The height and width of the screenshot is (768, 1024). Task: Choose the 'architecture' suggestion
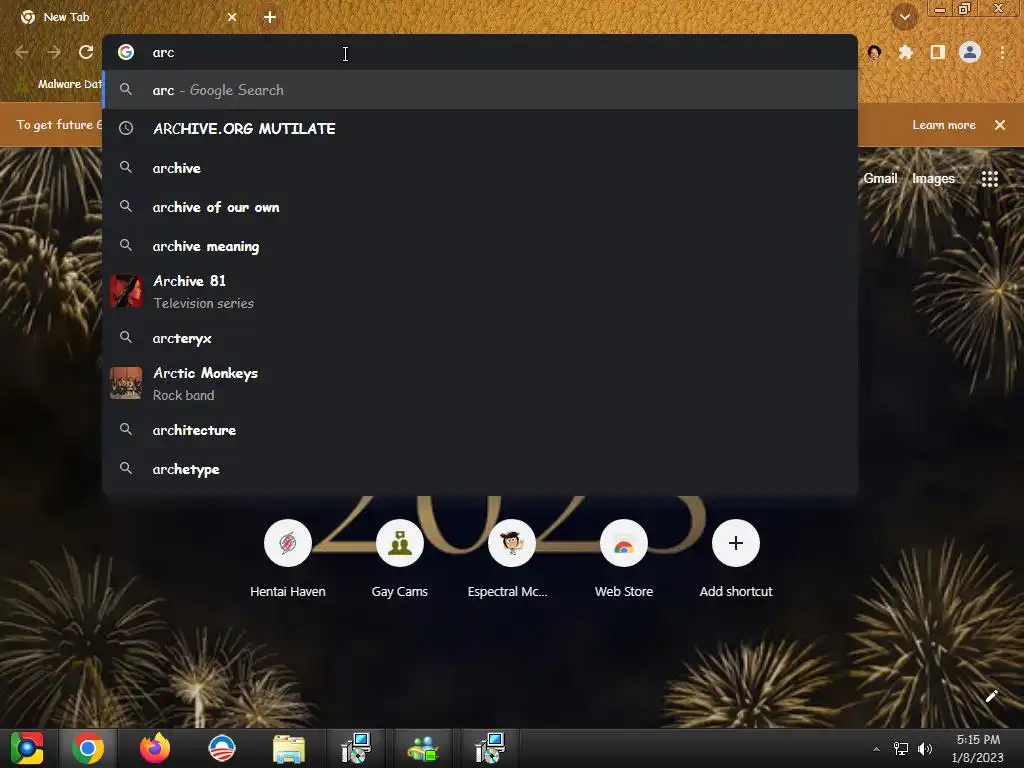480,430
